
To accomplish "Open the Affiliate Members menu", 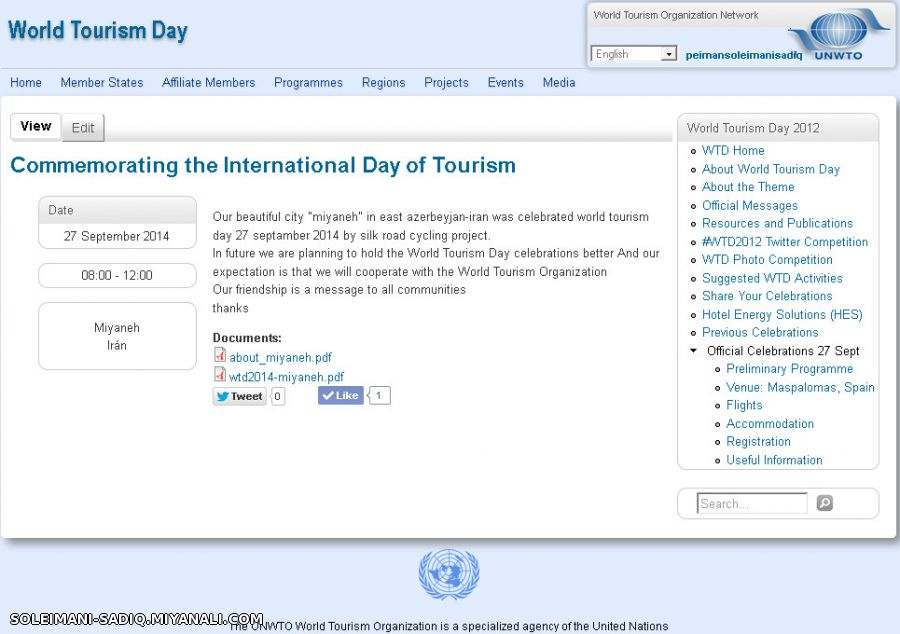I will [208, 83].
